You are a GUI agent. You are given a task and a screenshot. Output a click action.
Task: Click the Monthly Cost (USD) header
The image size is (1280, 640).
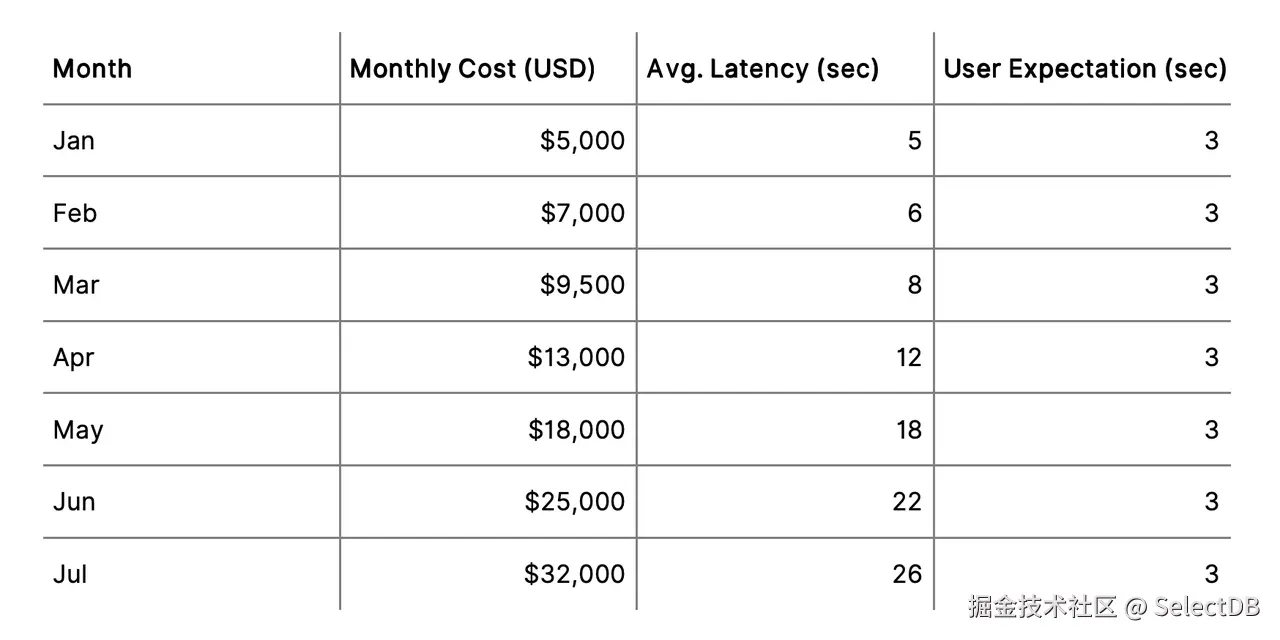[x=472, y=69]
